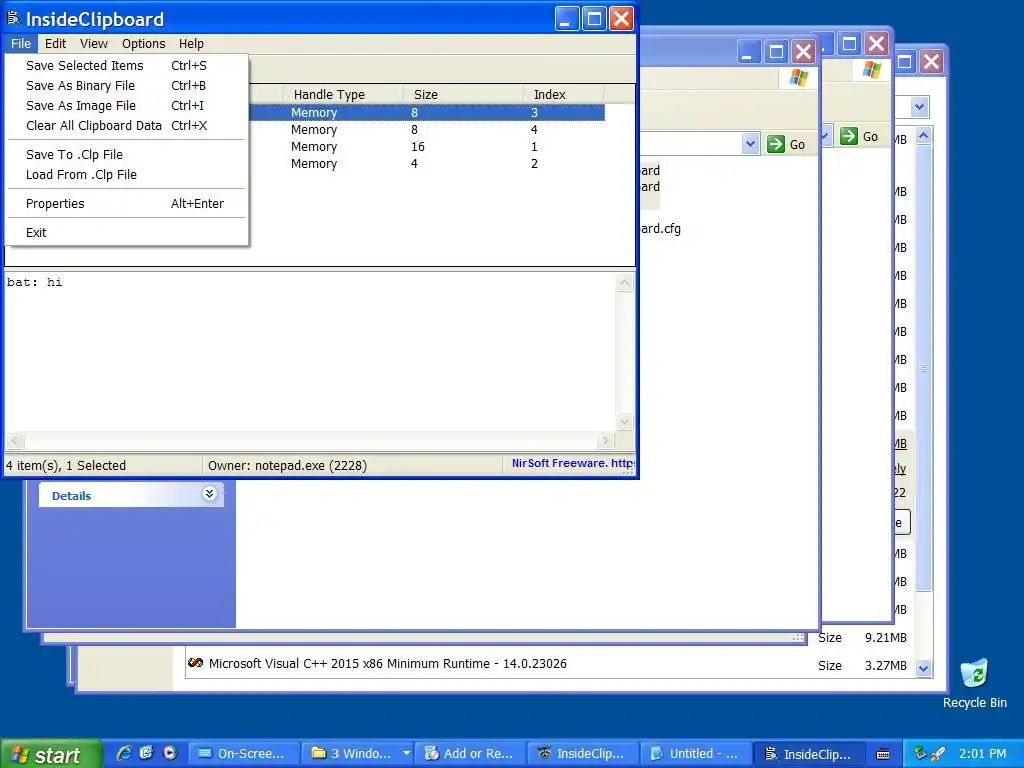Open address dropdown in front Explorer window
Image resolution: width=1024 pixels, height=768 pixels.
(750, 144)
